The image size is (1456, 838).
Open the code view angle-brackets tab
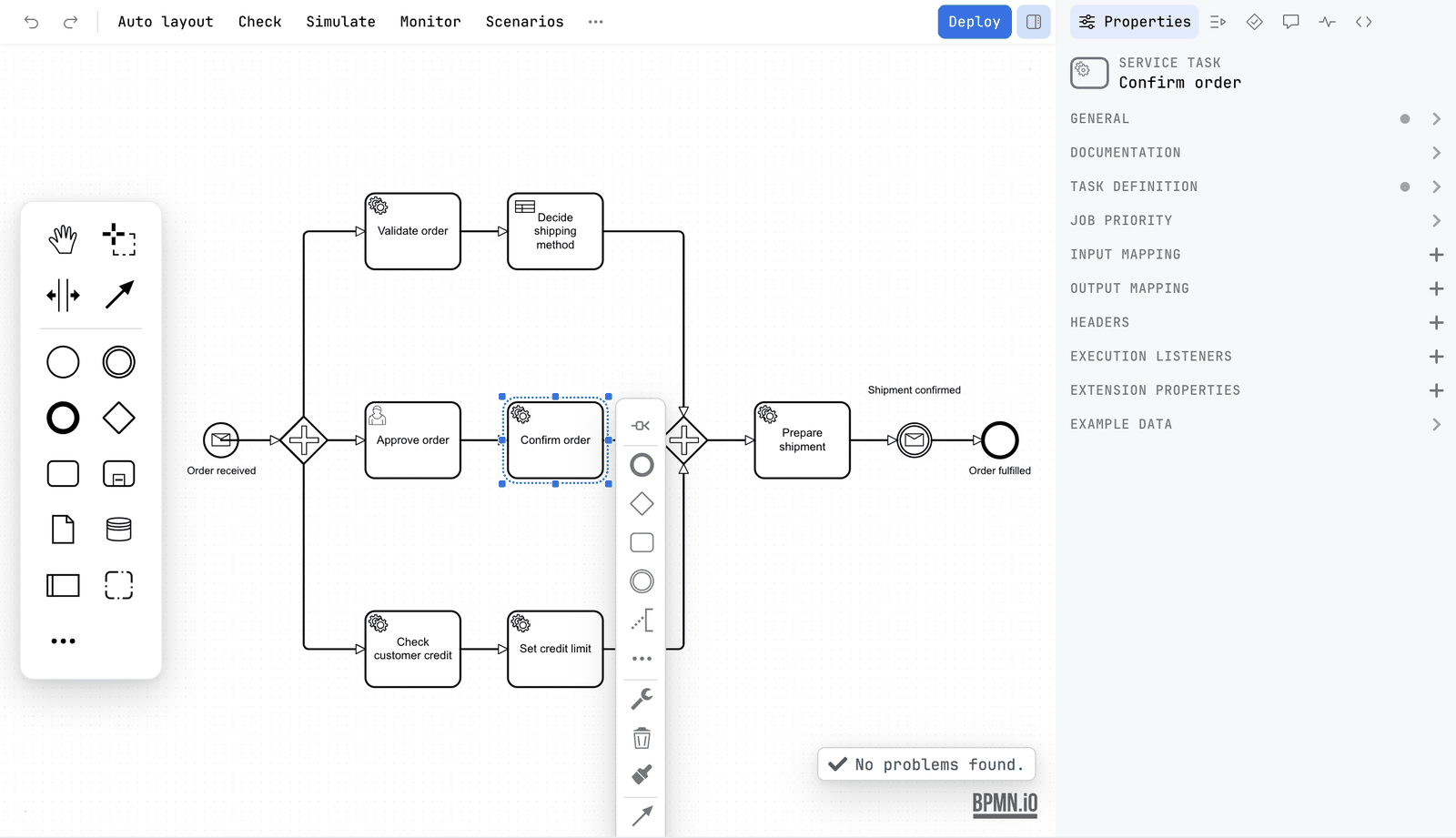[1363, 22]
